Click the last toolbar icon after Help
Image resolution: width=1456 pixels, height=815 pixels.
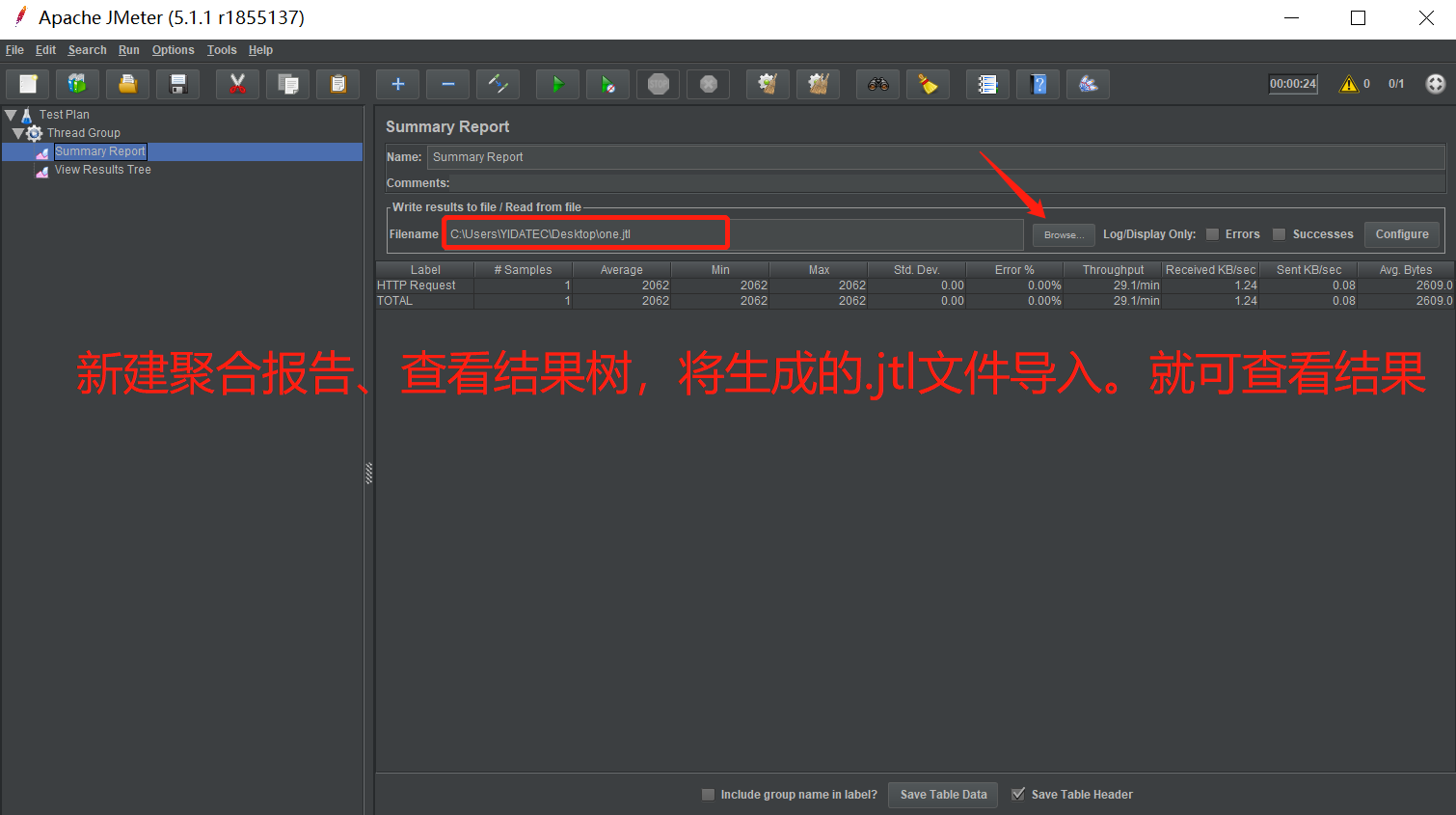tap(1088, 84)
